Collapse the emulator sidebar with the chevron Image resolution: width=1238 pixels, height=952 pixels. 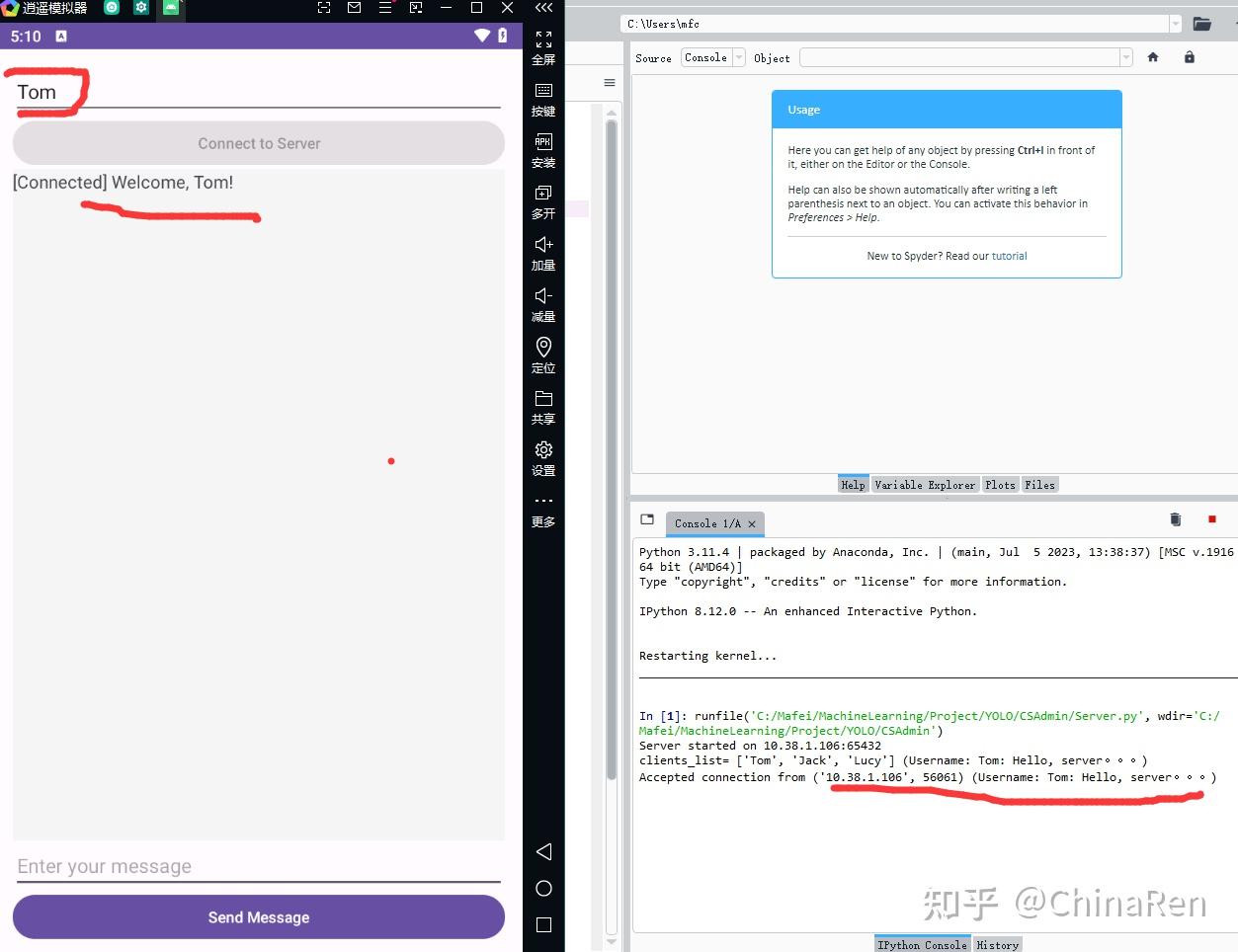click(x=542, y=8)
